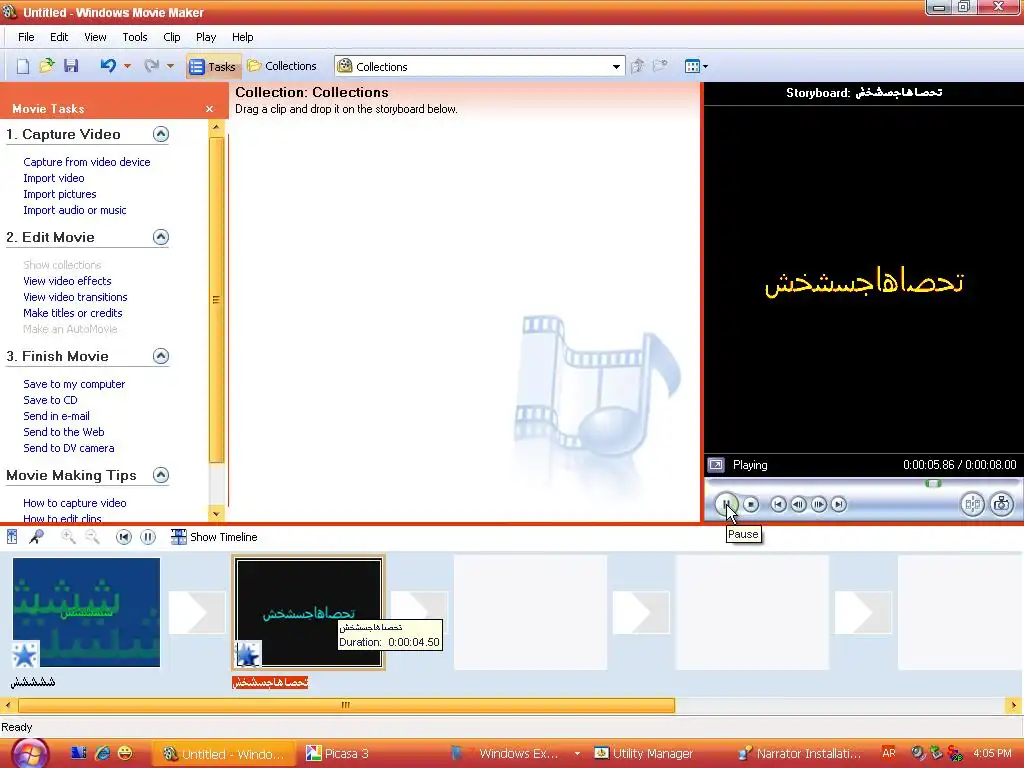
Task: Collapse the Edit Movie section
Action: (x=161, y=237)
